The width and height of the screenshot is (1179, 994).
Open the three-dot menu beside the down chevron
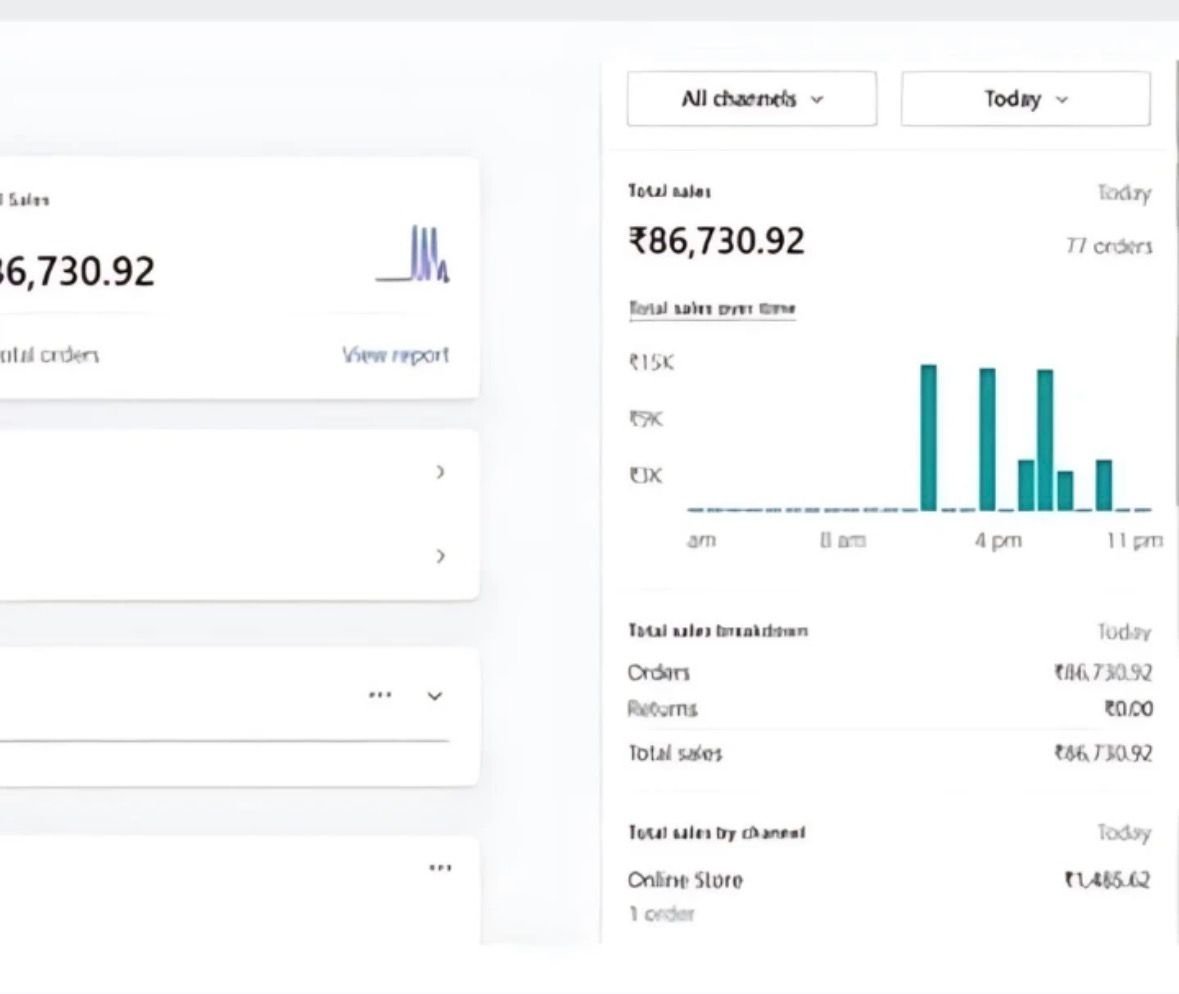tap(380, 695)
